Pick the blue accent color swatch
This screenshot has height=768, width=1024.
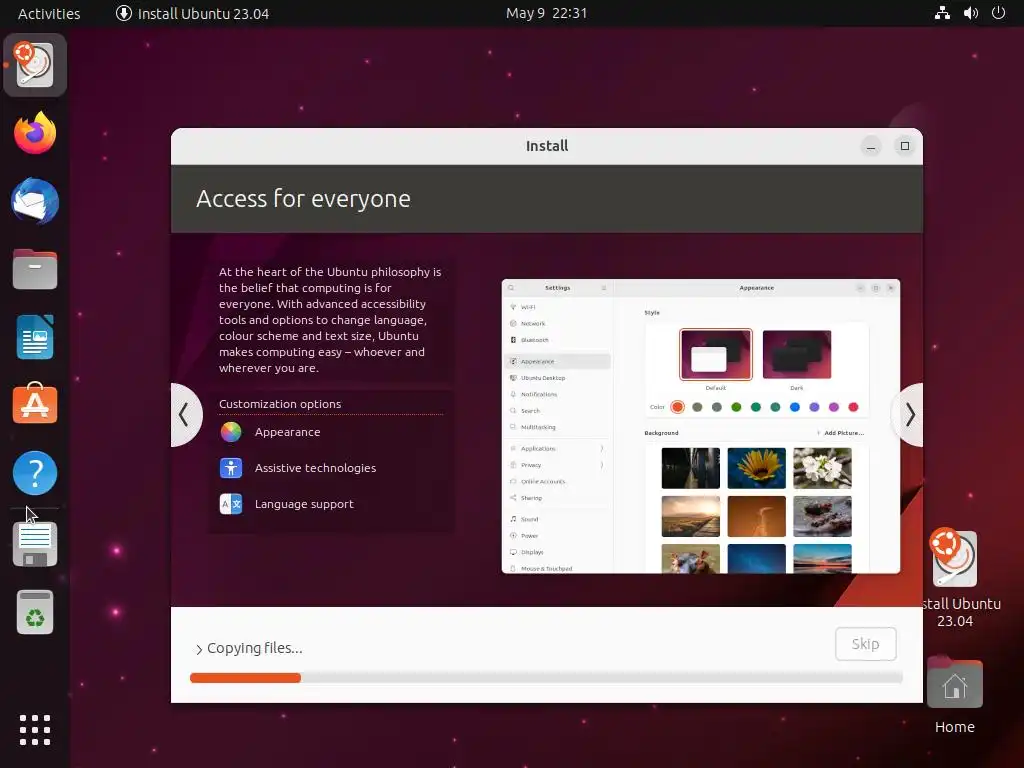(794, 407)
